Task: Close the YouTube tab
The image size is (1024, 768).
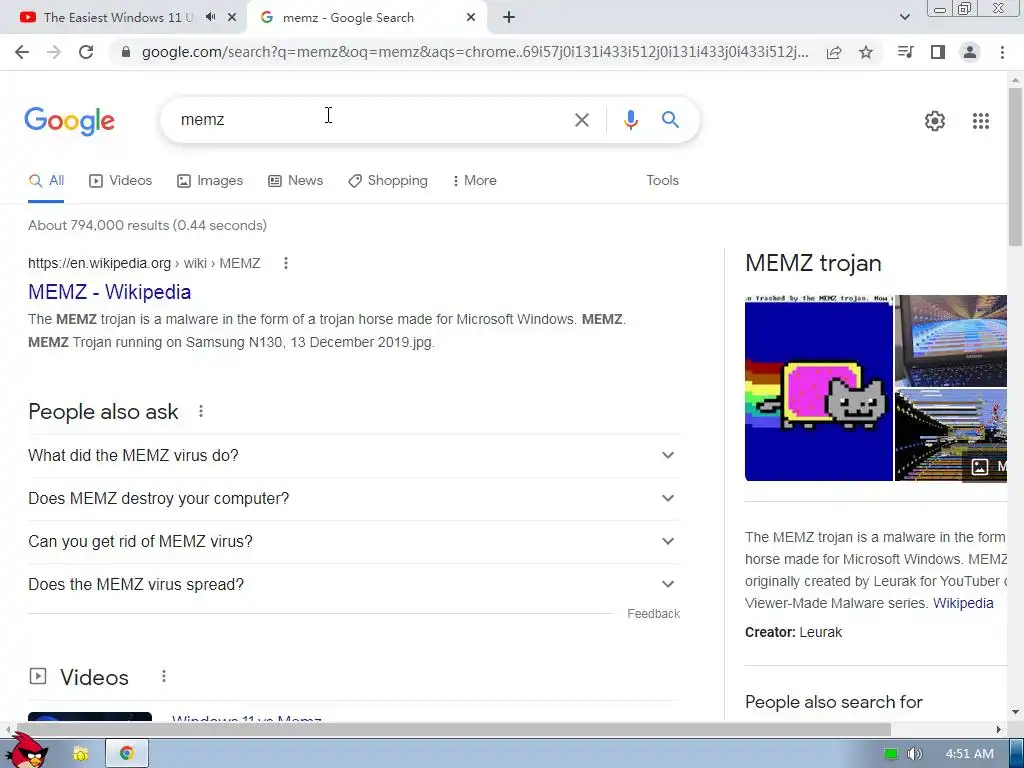Action: pos(232,17)
